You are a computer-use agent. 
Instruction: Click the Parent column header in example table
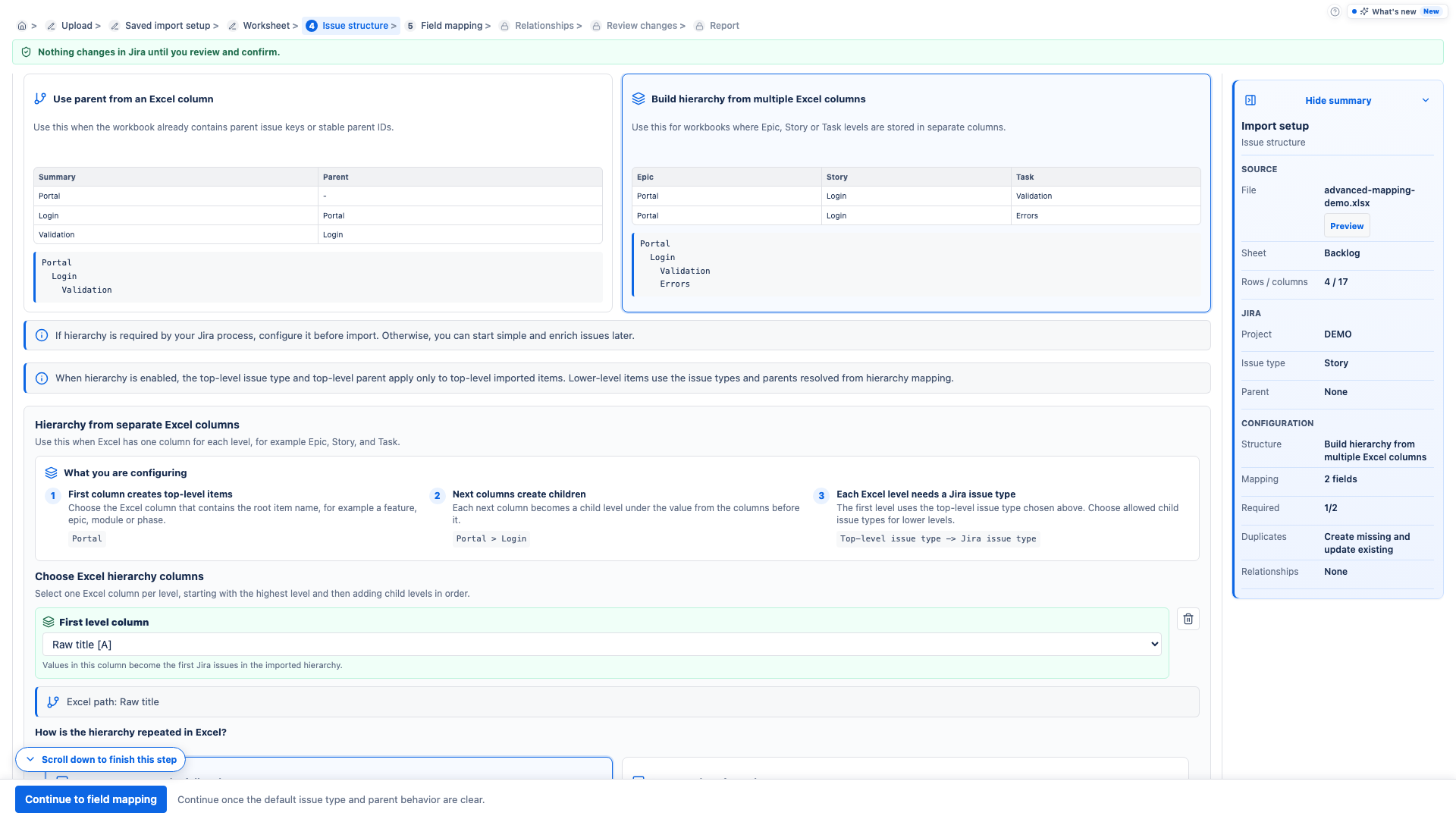pyautogui.click(x=460, y=177)
